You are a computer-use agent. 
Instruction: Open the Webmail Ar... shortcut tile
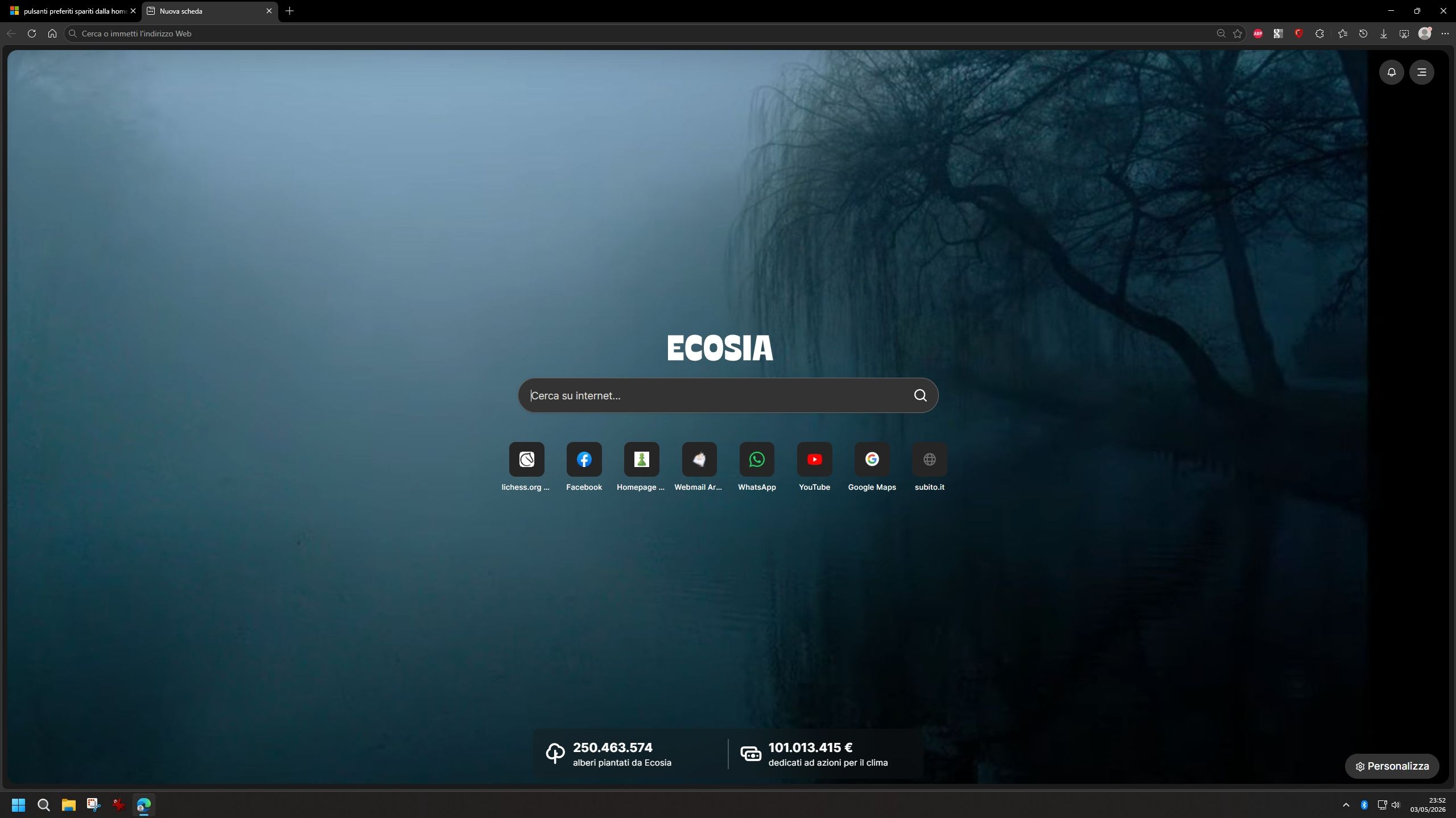pos(699,459)
